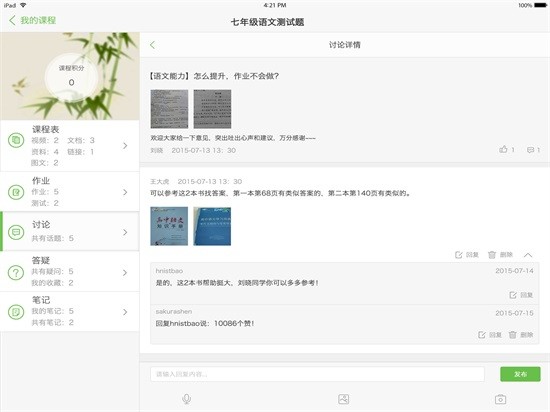Viewport: 550px width, 412px height.
Task: Open first attached photo in the question
Action: coord(169,109)
